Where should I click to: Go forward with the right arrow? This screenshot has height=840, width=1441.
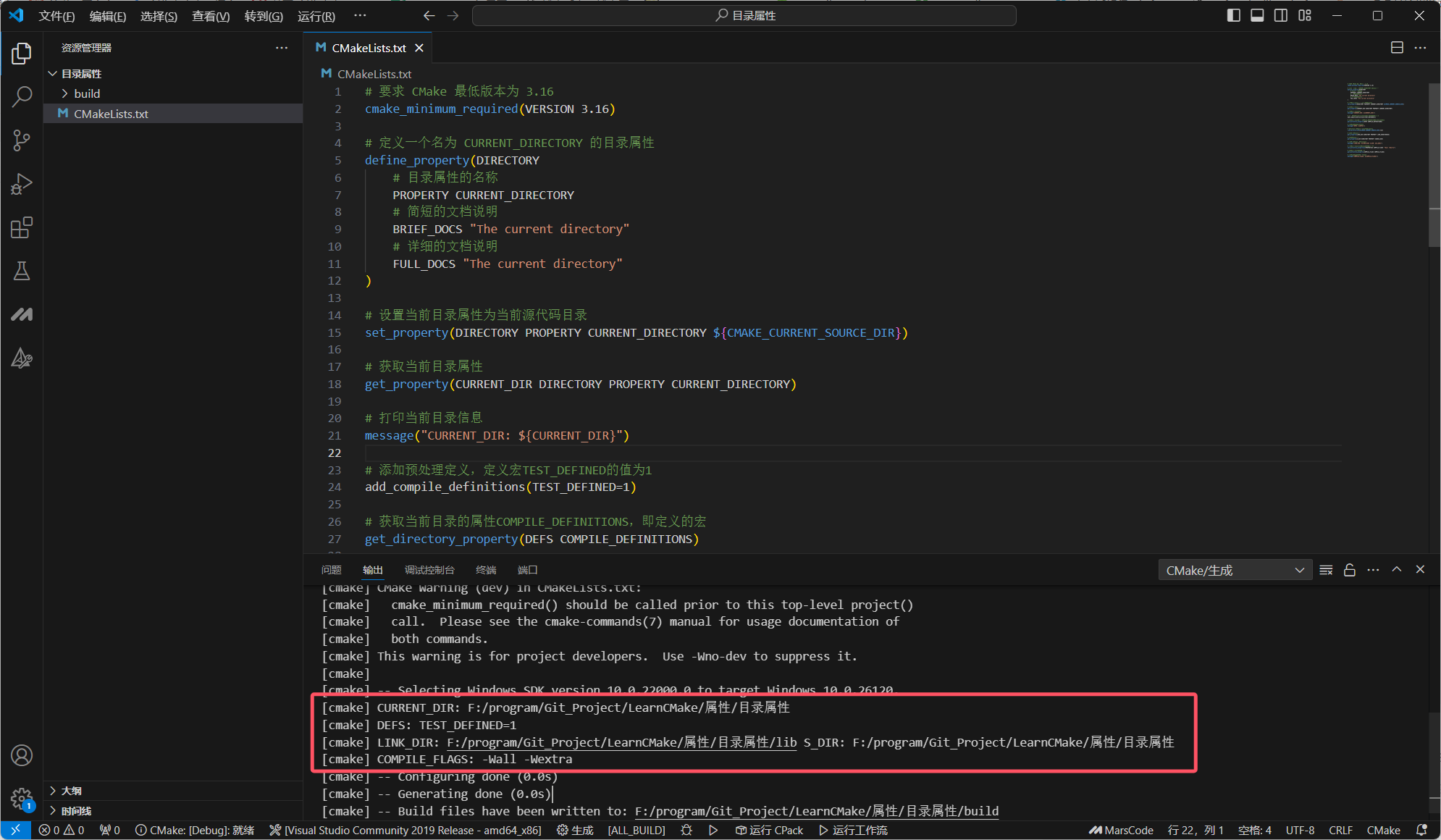pos(453,15)
